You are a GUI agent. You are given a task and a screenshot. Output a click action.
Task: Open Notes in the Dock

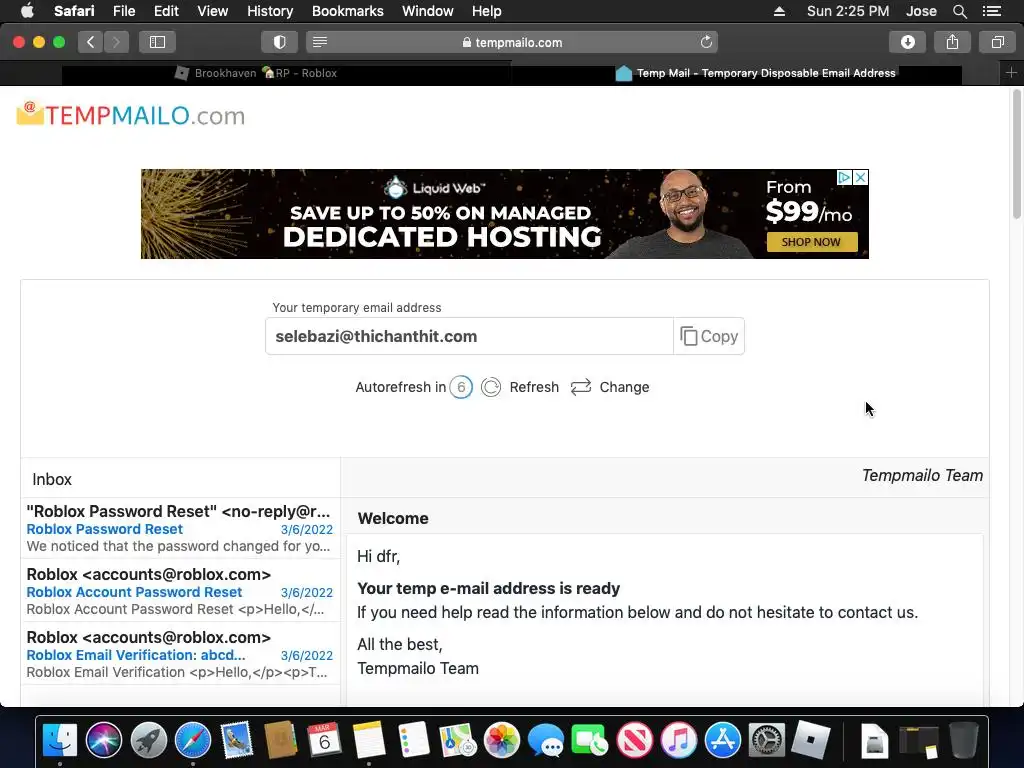tap(369, 740)
